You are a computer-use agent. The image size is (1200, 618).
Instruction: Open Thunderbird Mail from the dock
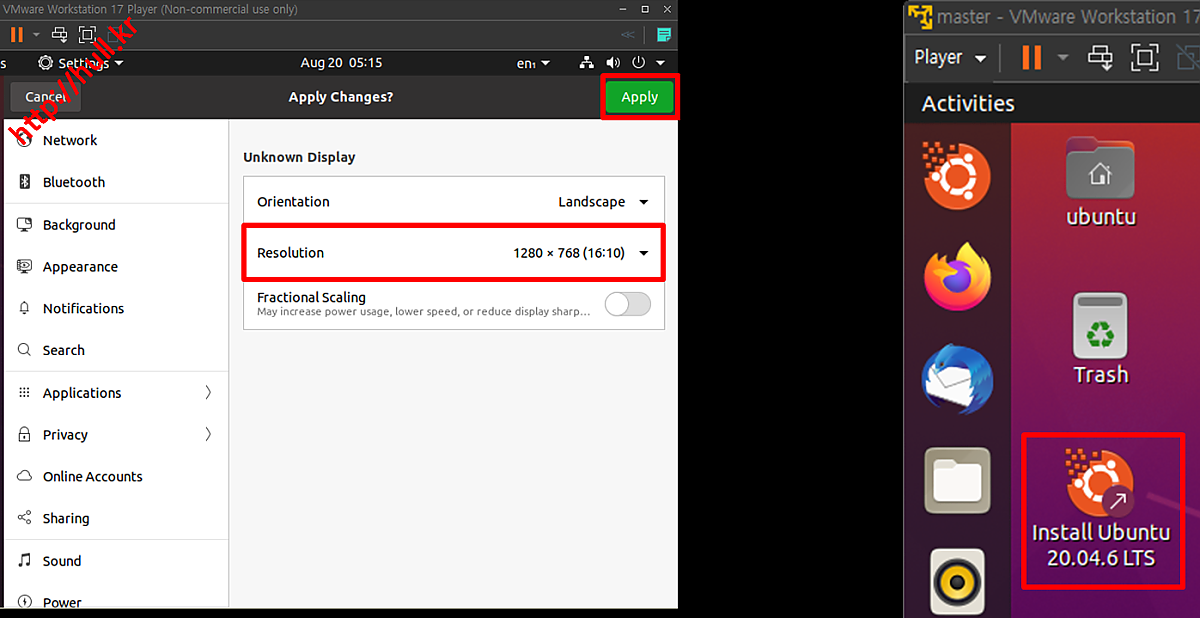(957, 380)
